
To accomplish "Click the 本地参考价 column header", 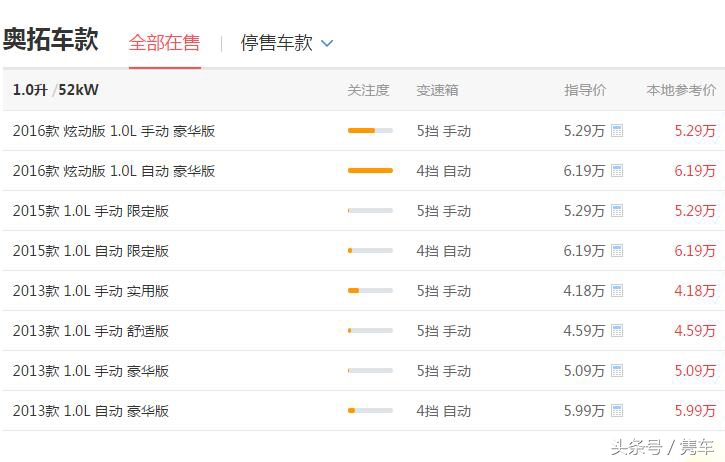I will (x=681, y=90).
